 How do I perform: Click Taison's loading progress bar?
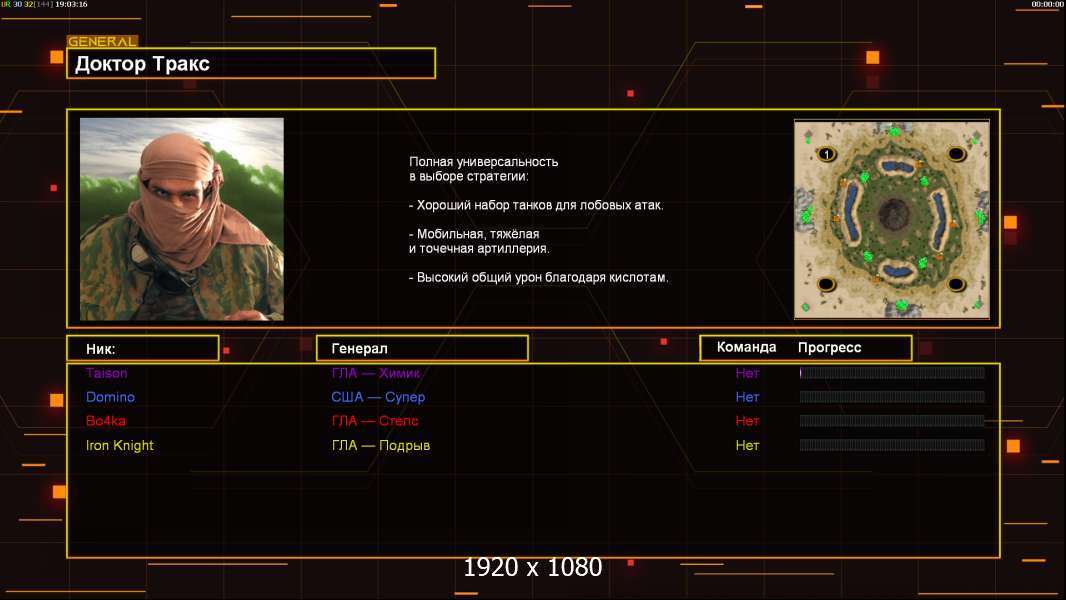point(892,372)
